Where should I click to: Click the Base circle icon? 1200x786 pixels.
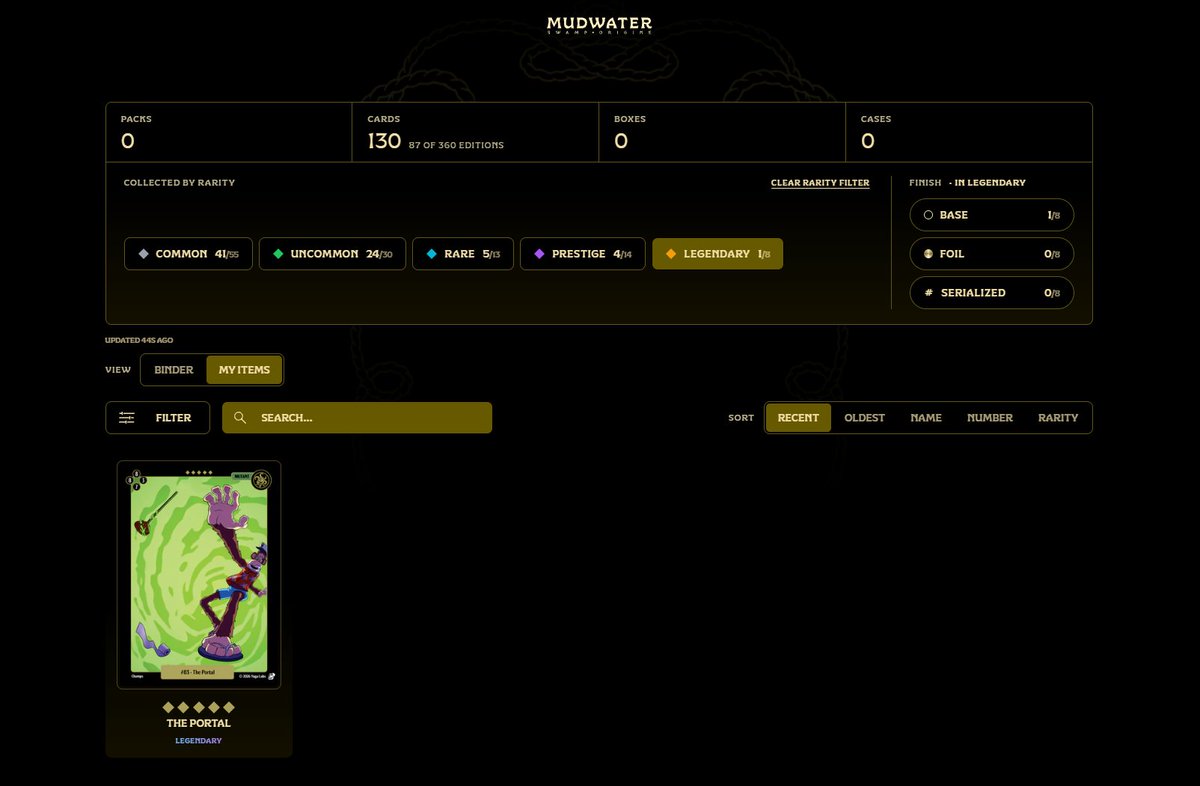928,215
